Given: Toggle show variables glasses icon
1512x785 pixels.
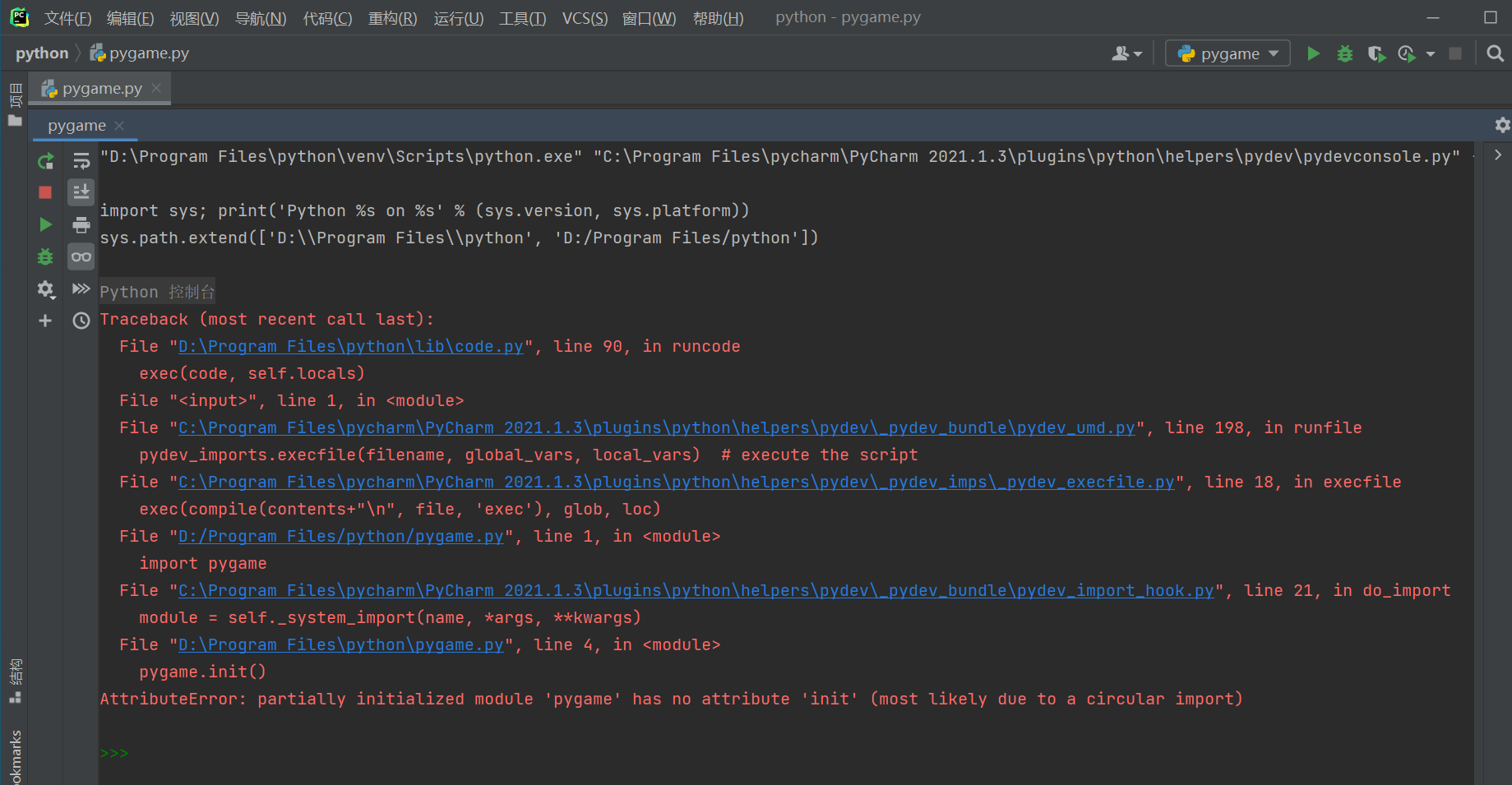Looking at the screenshot, I should tap(81, 256).
